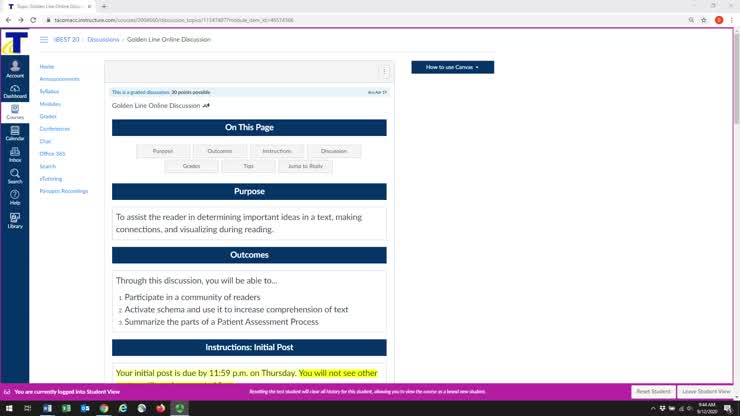Screen dimensions: 740x416
Task: Select the Golden Line Online Discussion browser tab
Action: [x=50, y=7]
